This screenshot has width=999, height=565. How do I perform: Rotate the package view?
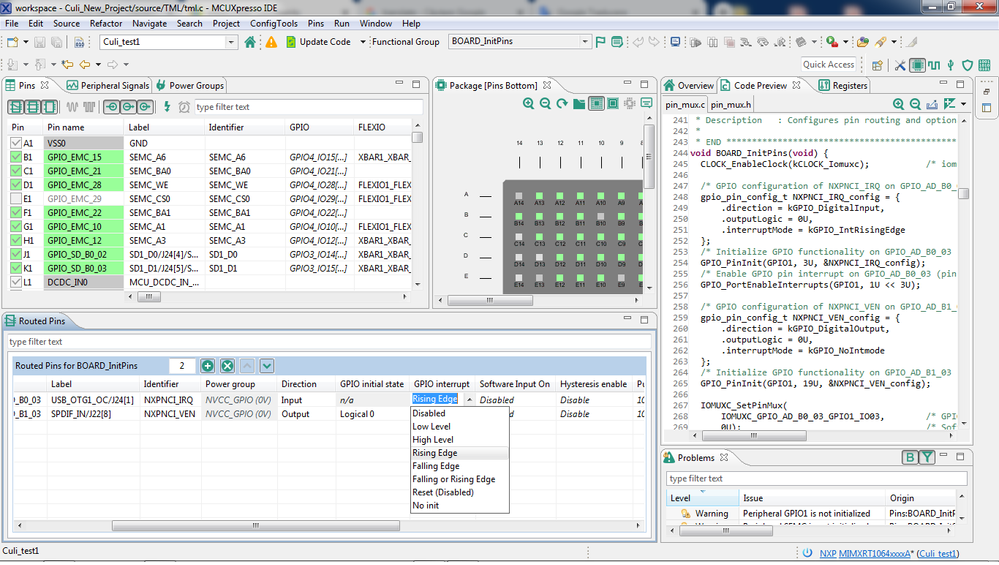(562, 104)
